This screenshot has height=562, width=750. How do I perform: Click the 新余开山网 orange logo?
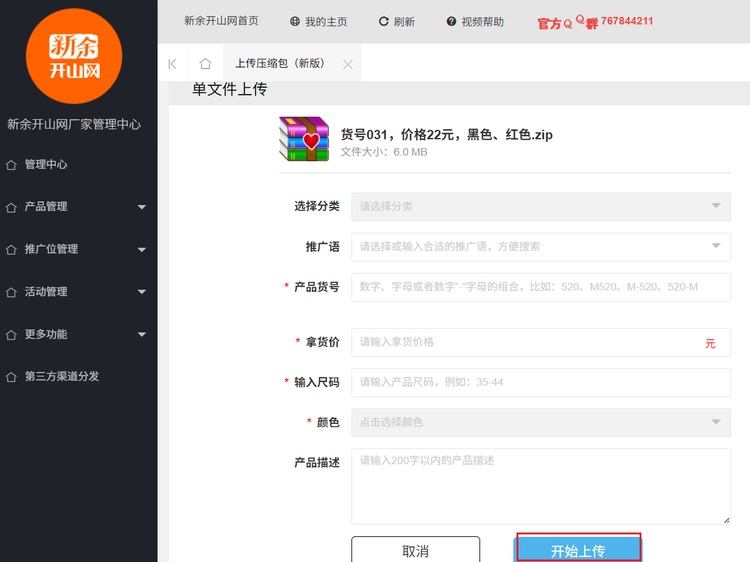point(74,56)
